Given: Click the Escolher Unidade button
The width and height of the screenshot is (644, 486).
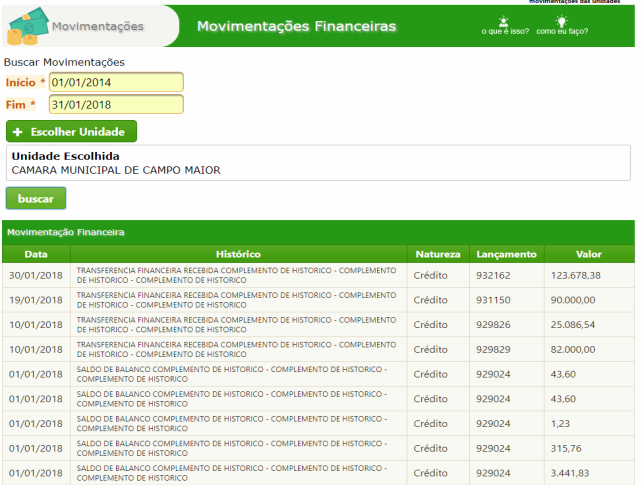Looking at the screenshot, I should [72, 132].
